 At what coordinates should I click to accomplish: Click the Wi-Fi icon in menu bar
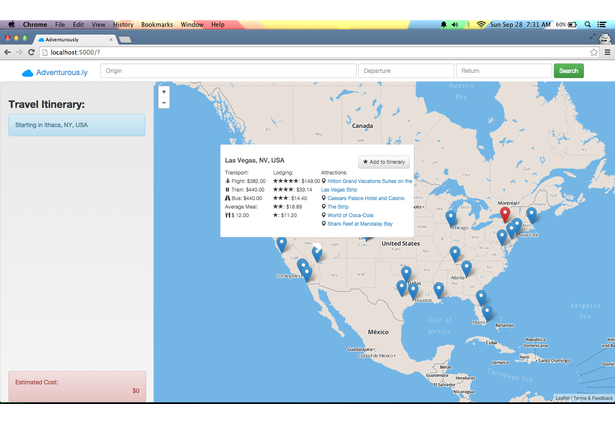(x=481, y=24)
